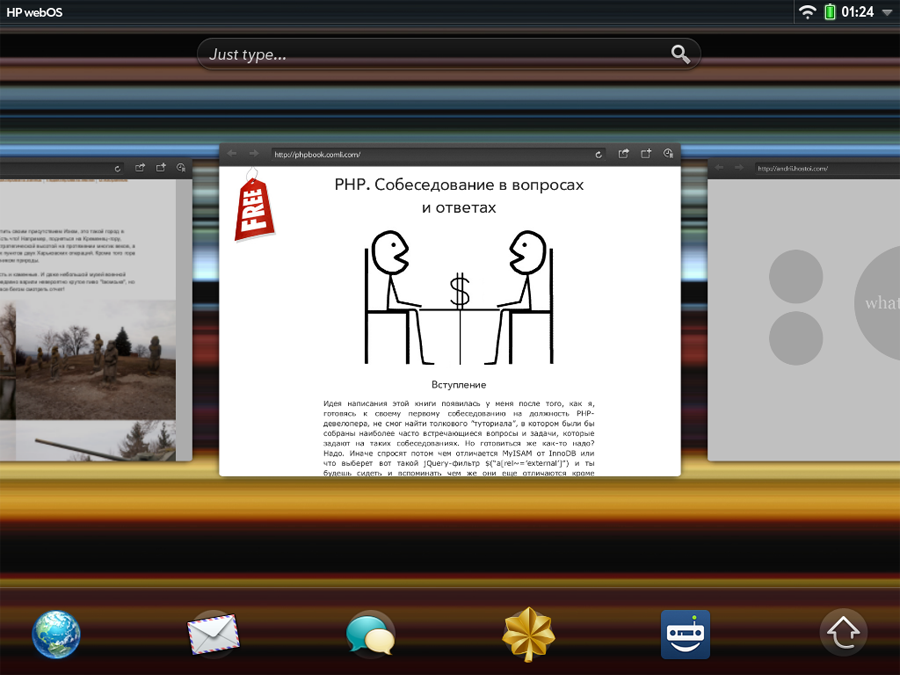Click the large 'what' circle in right card
Screen dimensions: 900x675
[878, 302]
